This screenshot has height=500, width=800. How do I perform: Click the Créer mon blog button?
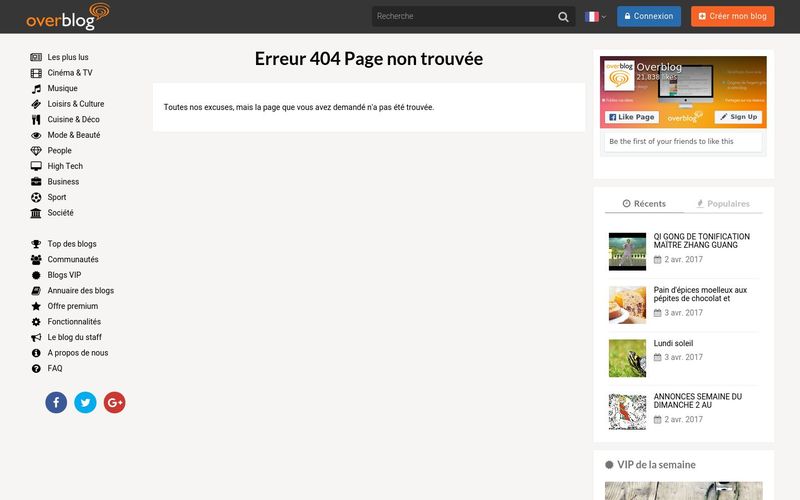732,16
